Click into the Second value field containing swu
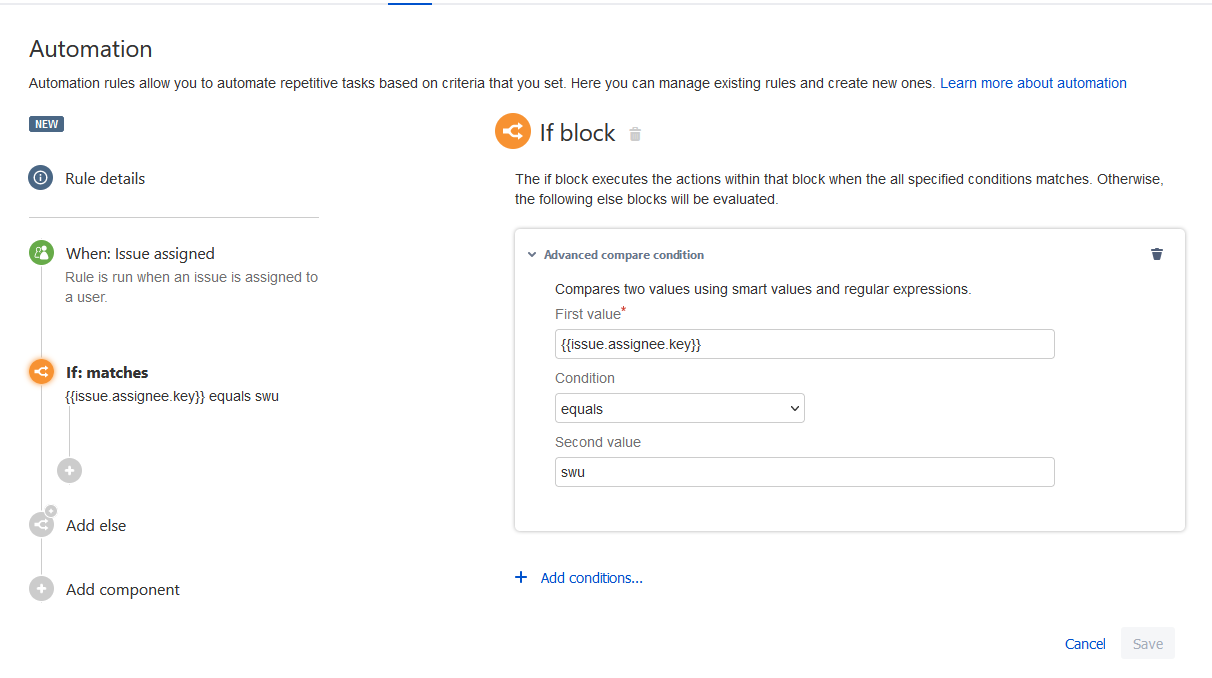This screenshot has height=678, width=1212. (804, 472)
